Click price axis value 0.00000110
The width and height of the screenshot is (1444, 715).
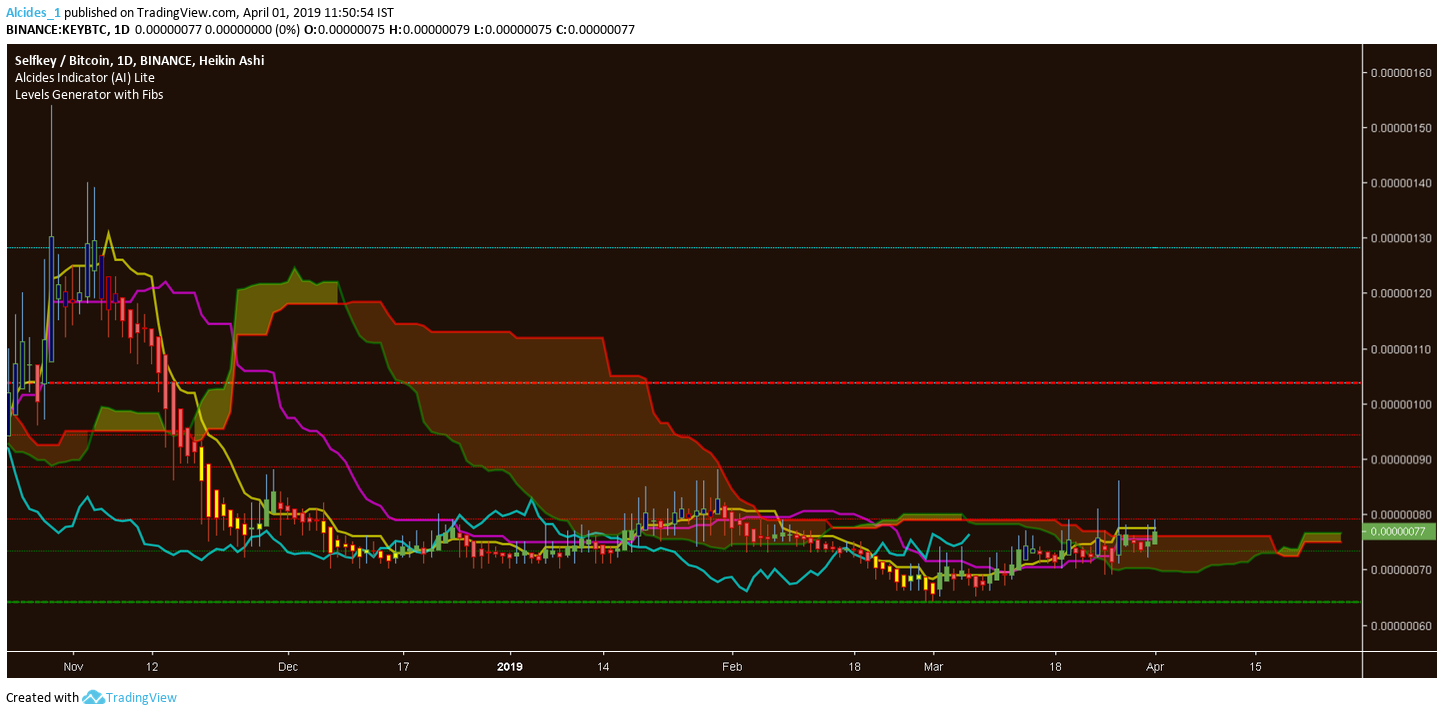tap(1400, 349)
